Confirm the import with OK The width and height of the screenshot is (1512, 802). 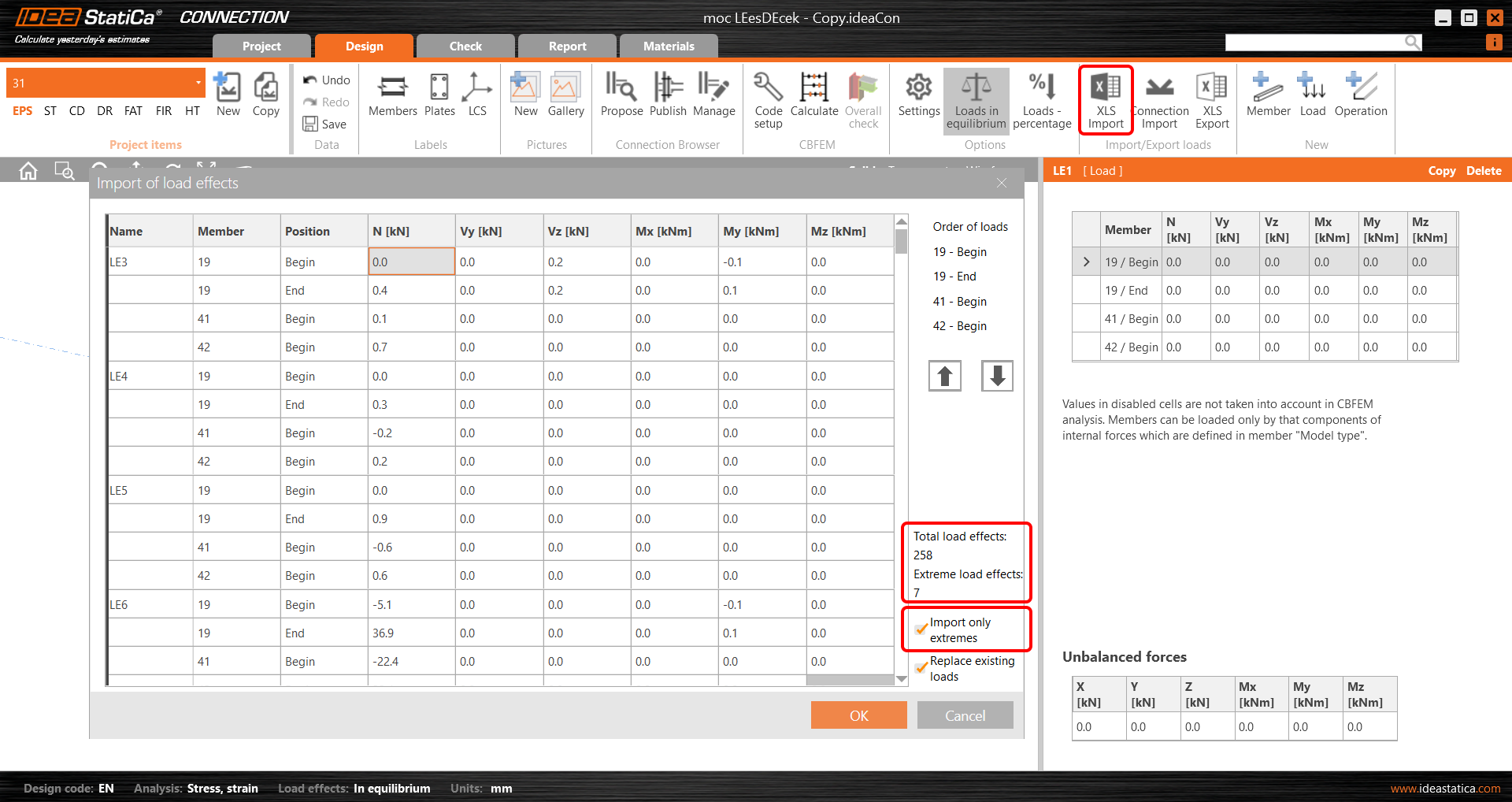(x=858, y=715)
